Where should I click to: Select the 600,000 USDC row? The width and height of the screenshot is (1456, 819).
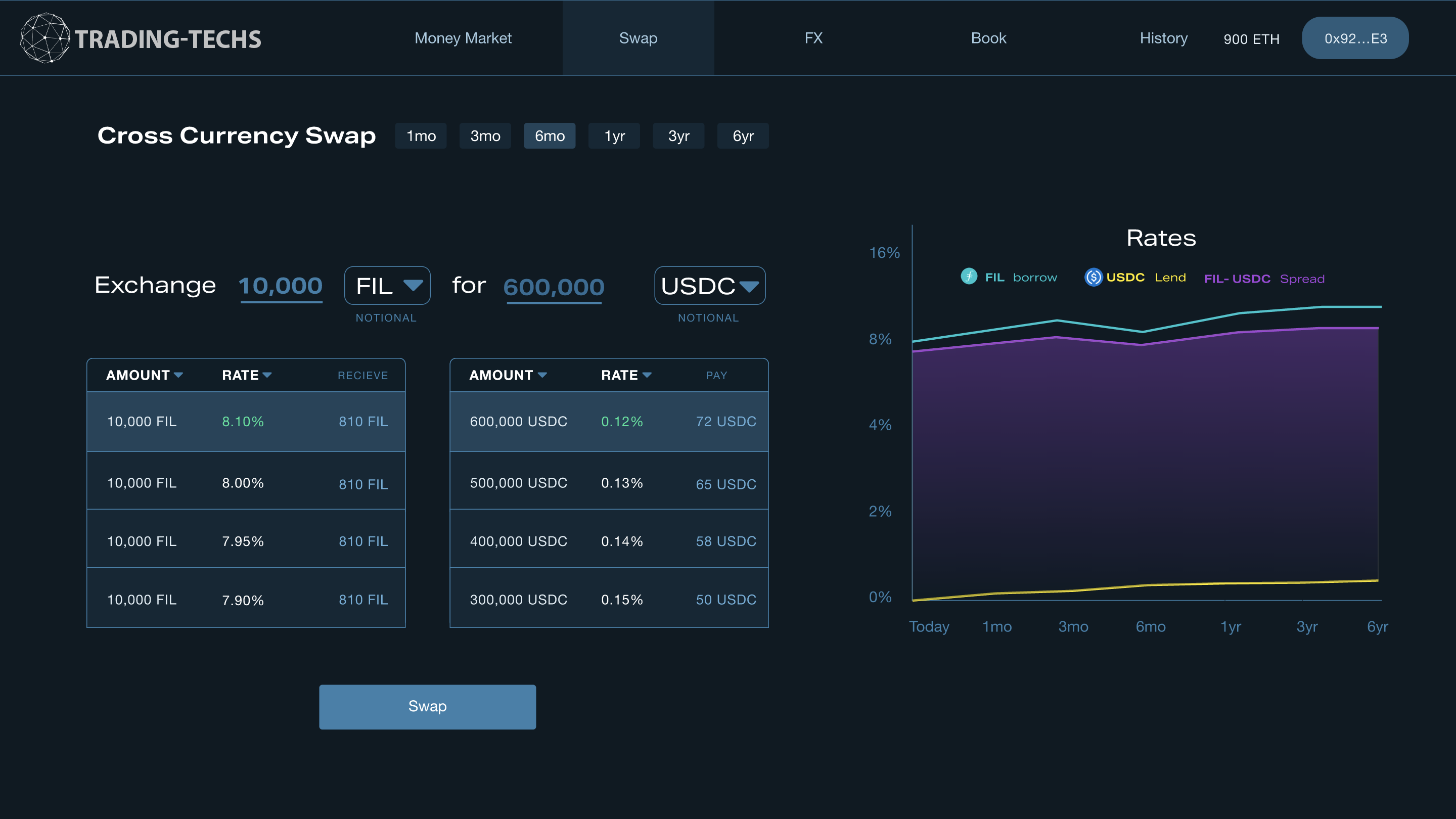[609, 422]
